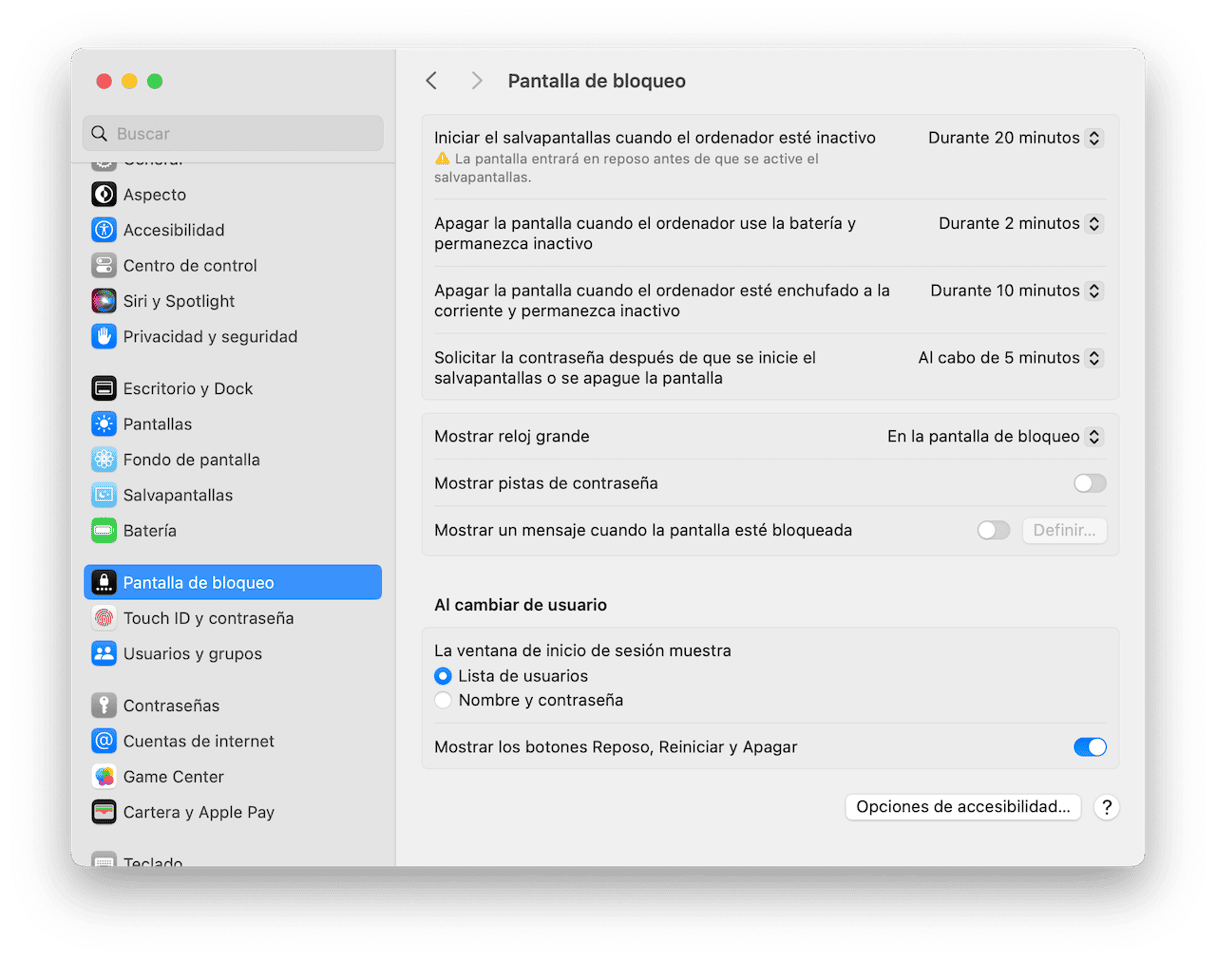Viewport: 1216px width, 960px height.
Task: Click the Opciones de accesibilidad button
Action: [963, 807]
